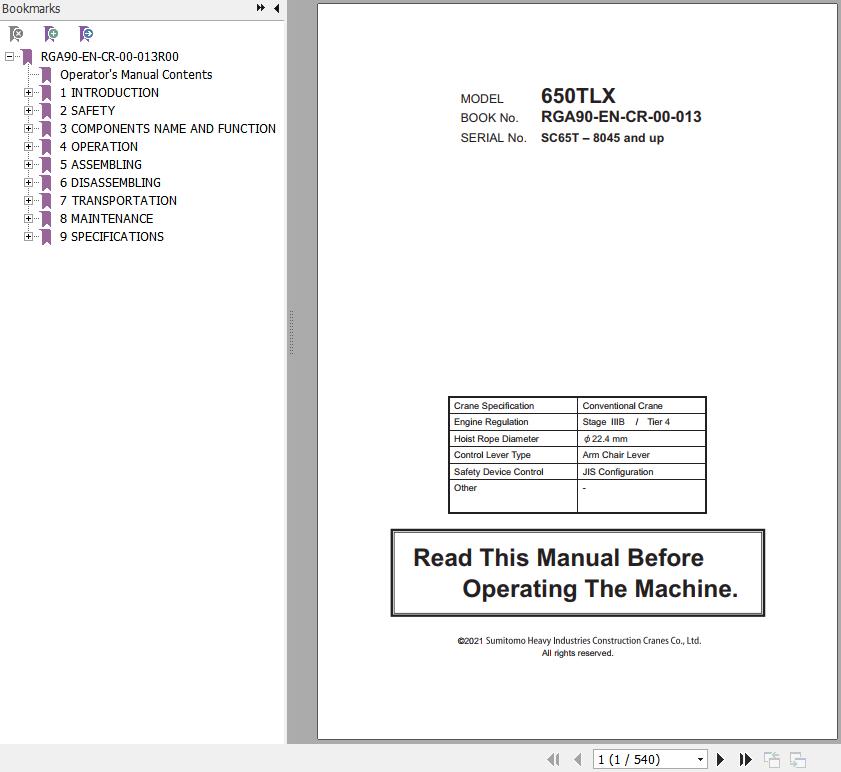Go to the previous page
This screenshot has height=772, width=841.
point(578,759)
